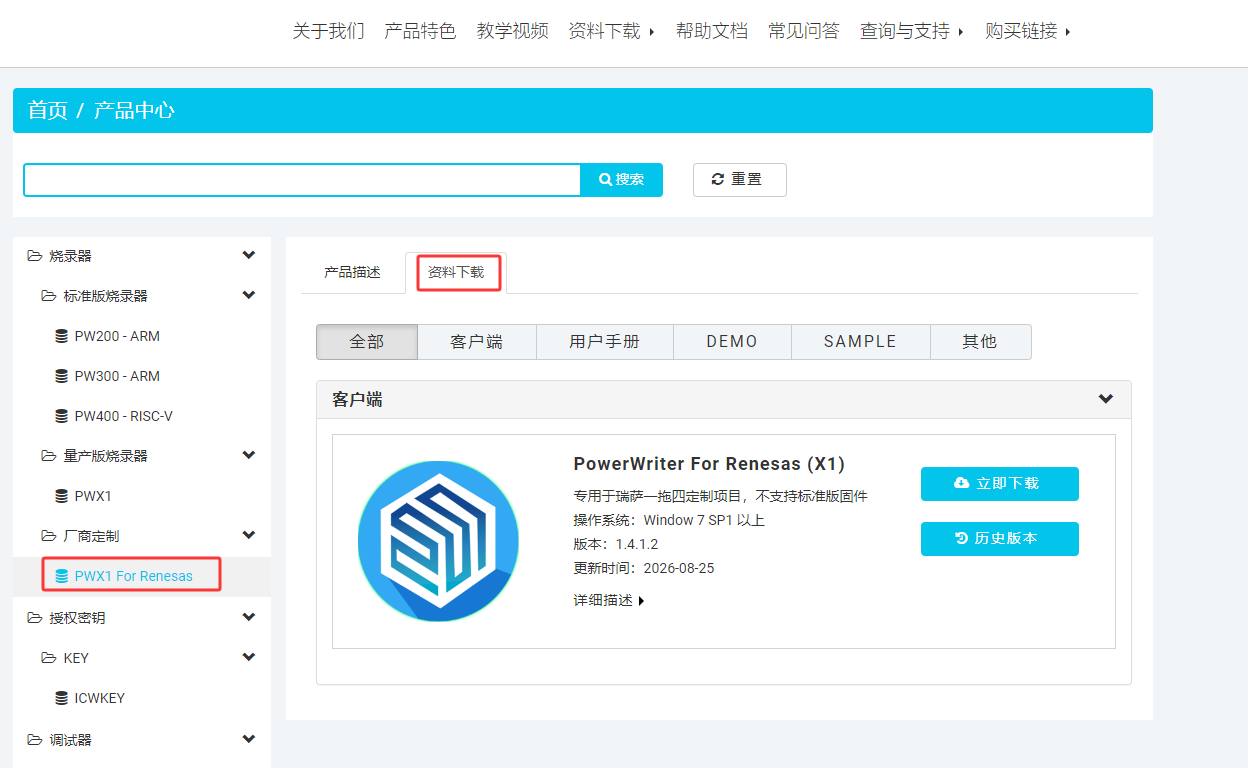Click the database icon beside PW300 - ARM

(62, 376)
